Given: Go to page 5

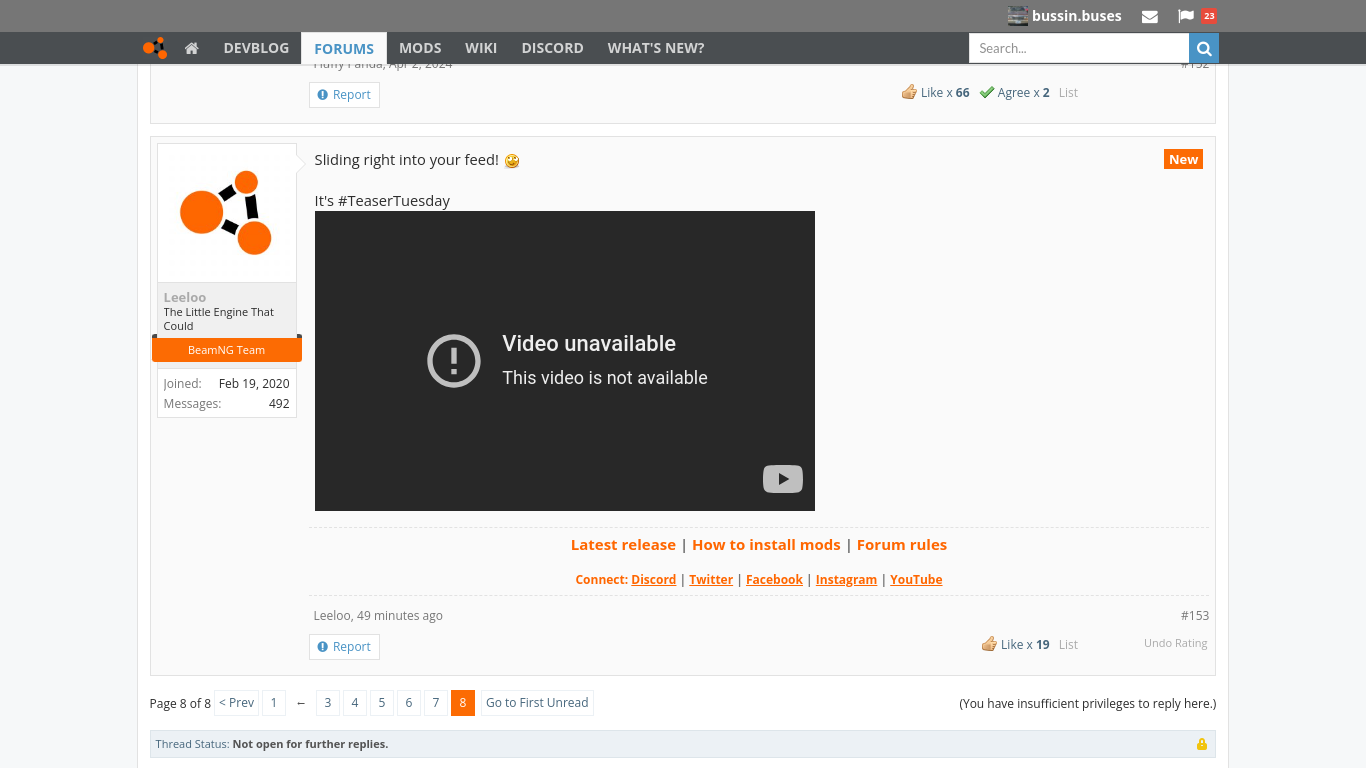Looking at the screenshot, I should [382, 703].
